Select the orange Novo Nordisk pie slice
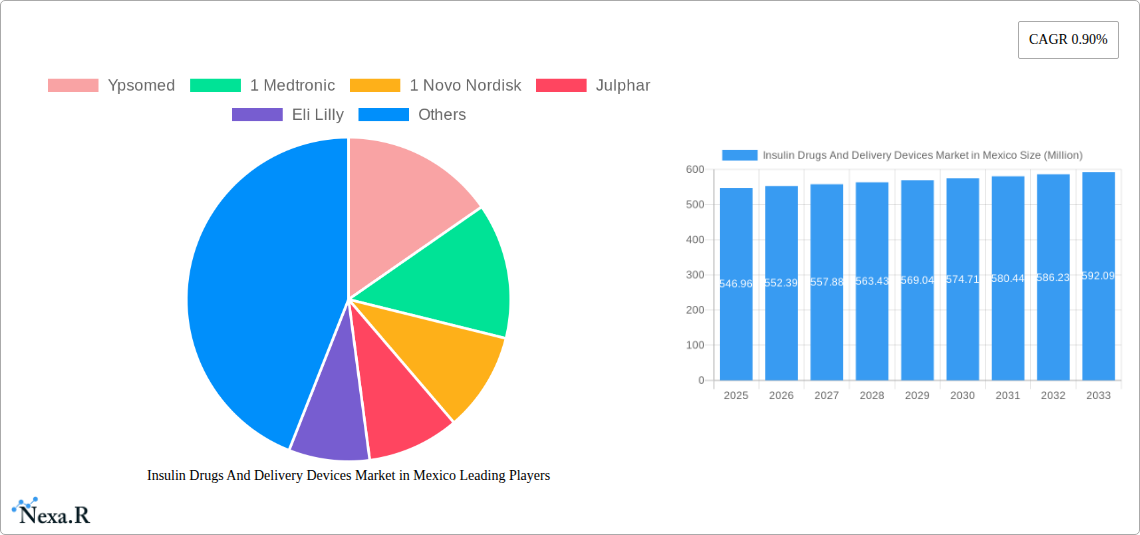The width and height of the screenshot is (1140, 535). click(x=438, y=356)
